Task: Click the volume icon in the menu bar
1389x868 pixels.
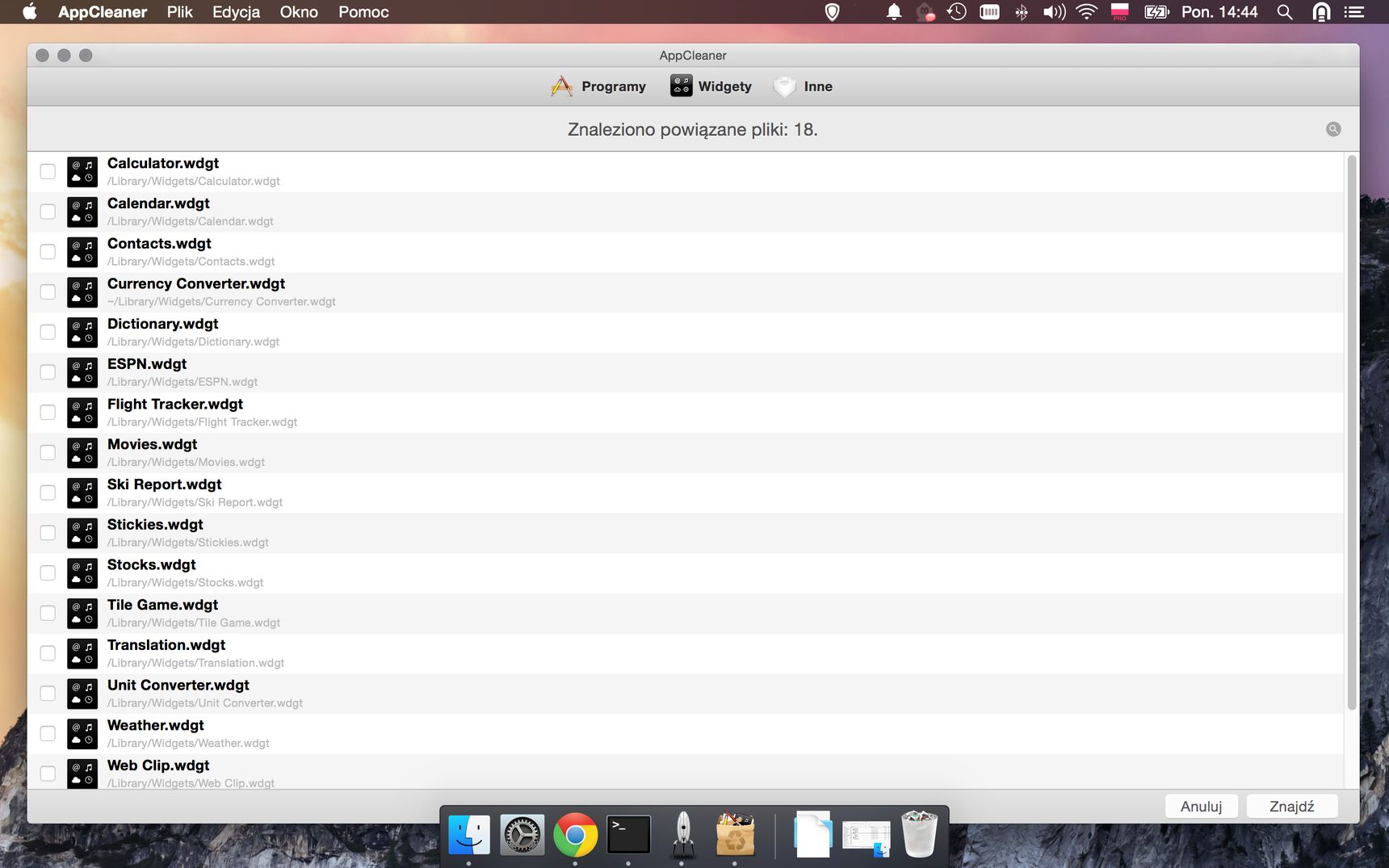Action: (1054, 12)
